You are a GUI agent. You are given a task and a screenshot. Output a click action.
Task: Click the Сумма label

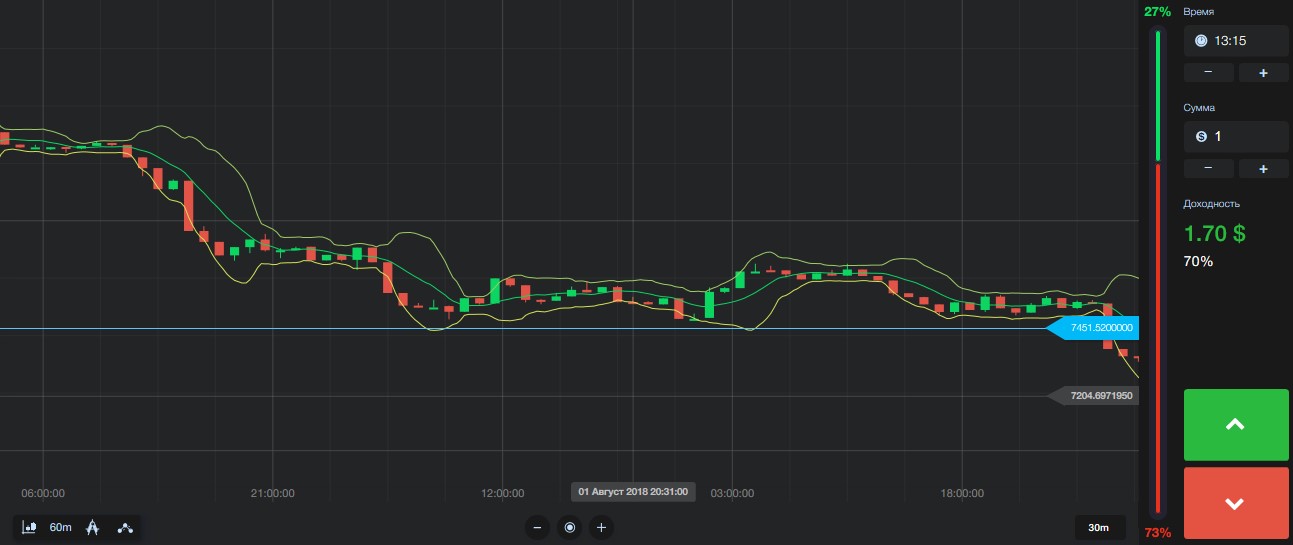pyautogui.click(x=1200, y=107)
